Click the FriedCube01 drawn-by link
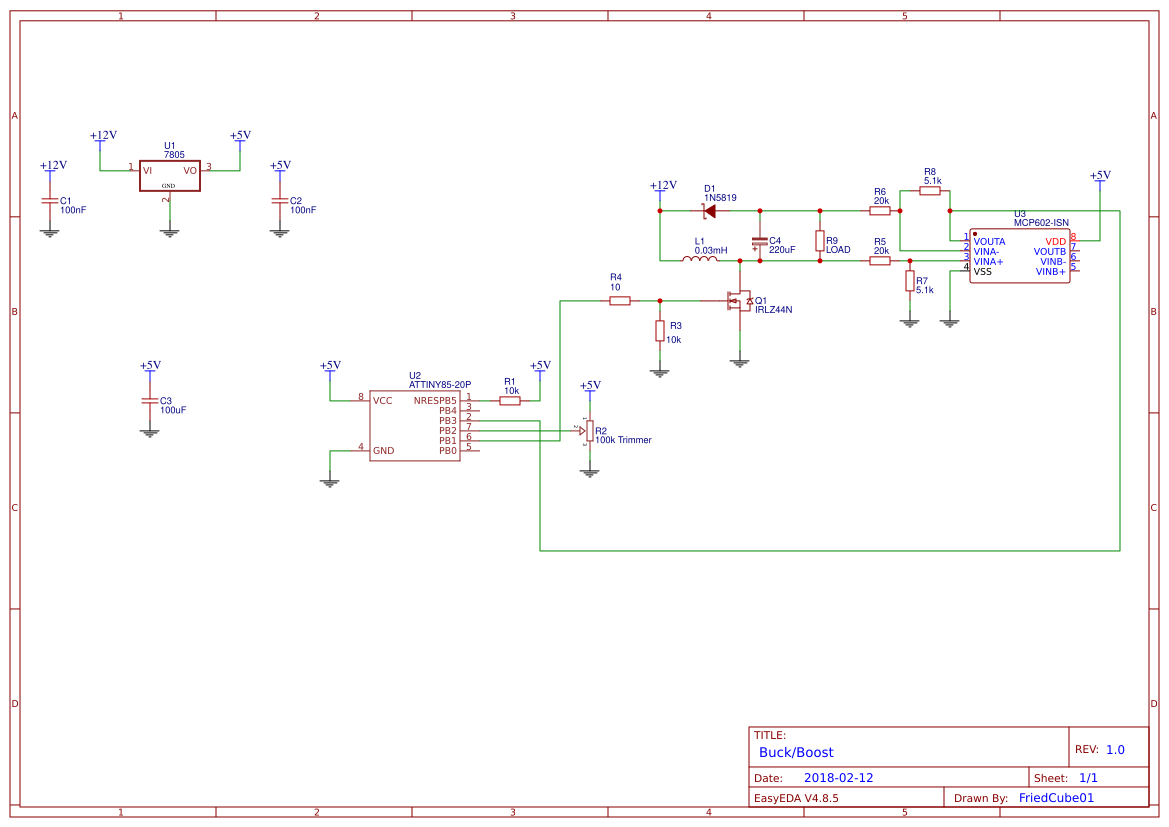The image size is (1169, 827). [1056, 797]
